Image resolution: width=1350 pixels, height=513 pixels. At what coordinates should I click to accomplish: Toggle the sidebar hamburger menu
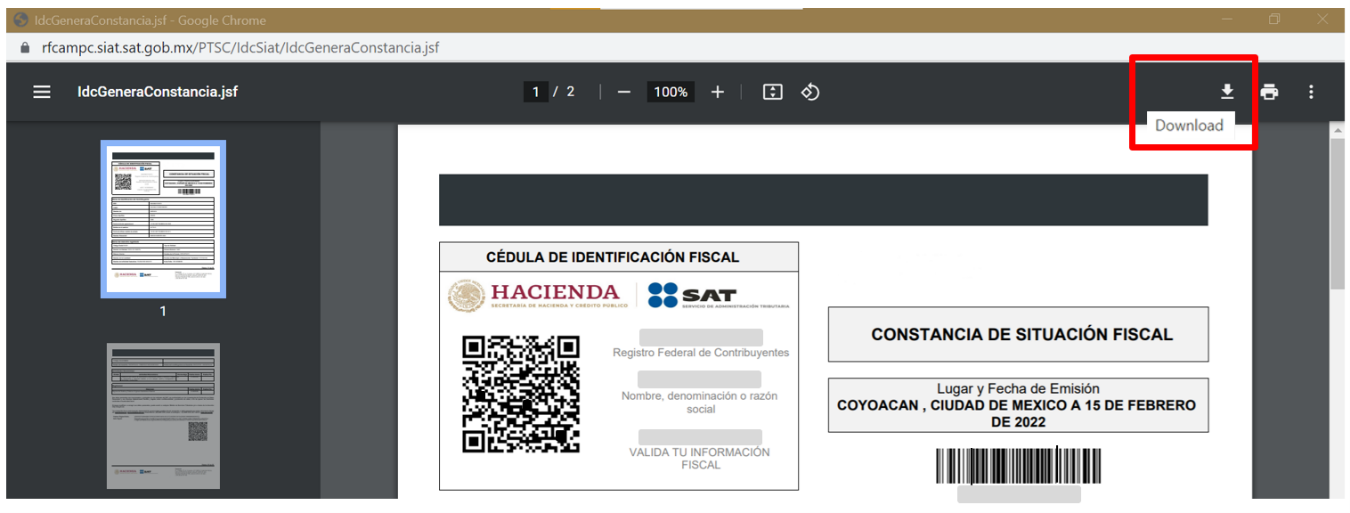pos(41,92)
